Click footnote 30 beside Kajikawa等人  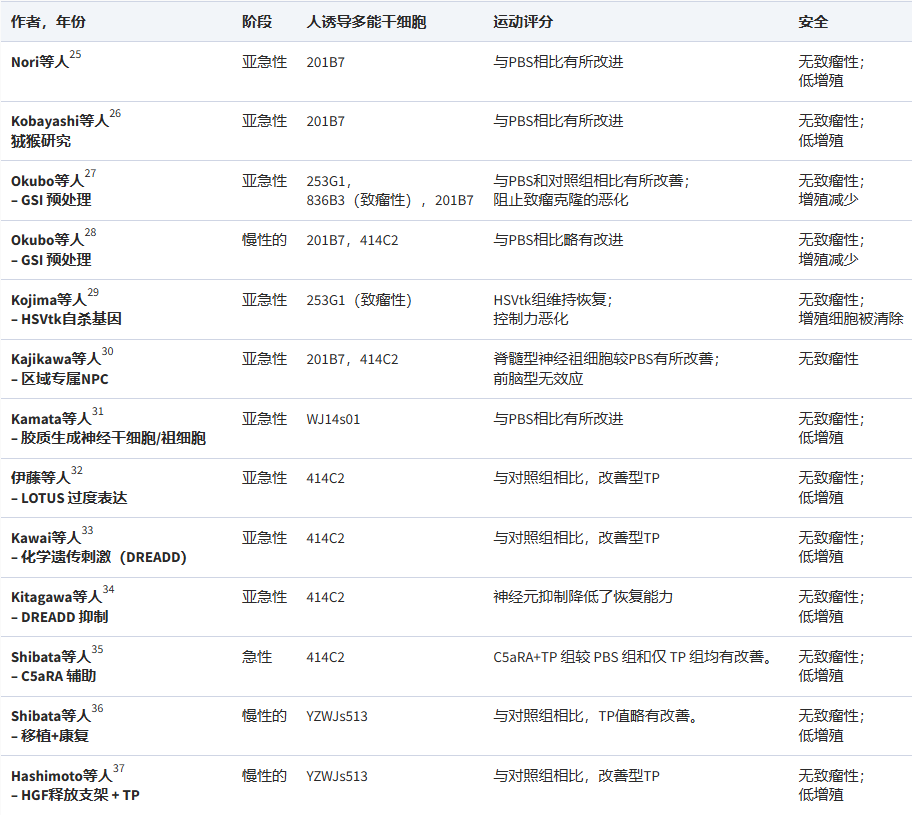[107, 352]
